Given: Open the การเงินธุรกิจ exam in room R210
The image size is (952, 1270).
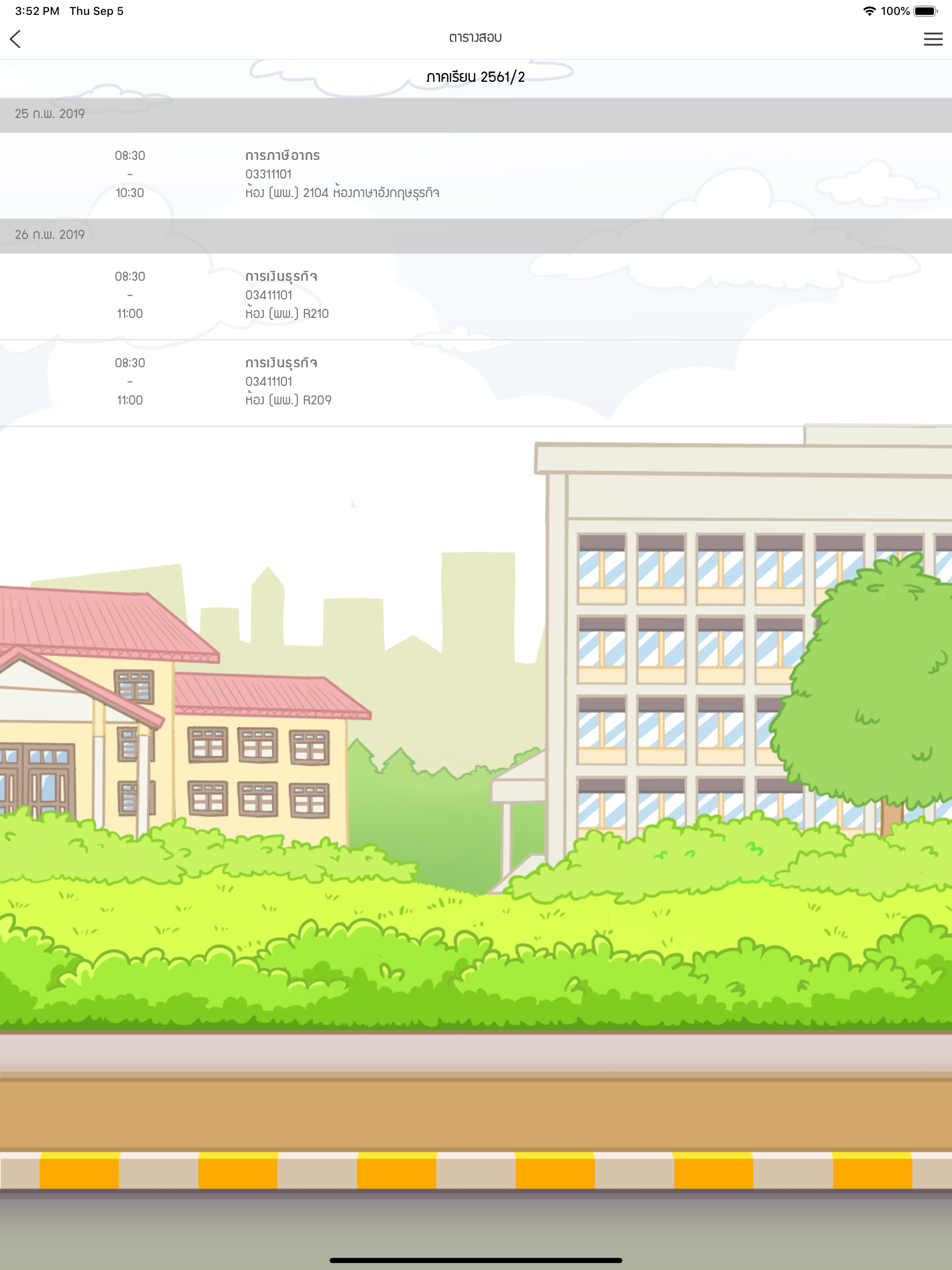Looking at the screenshot, I should [476, 296].
